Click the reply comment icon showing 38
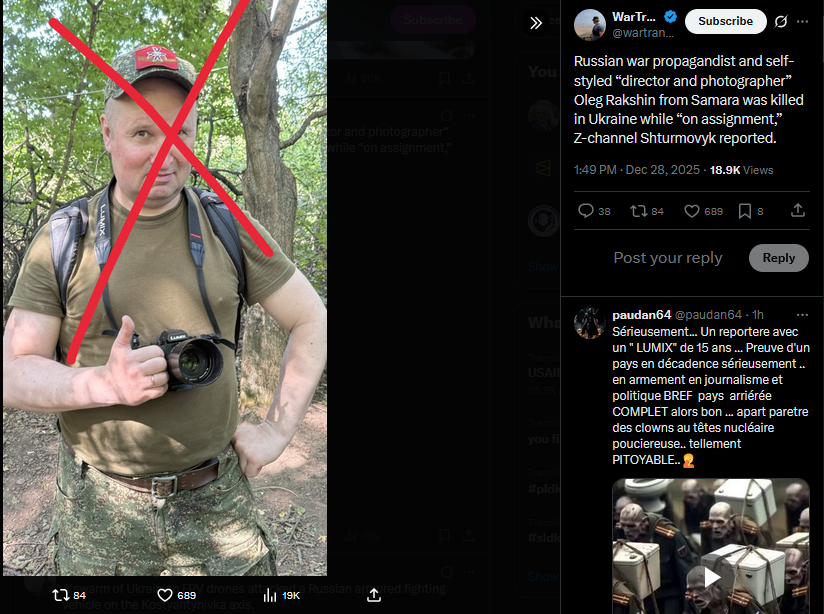 click(594, 211)
